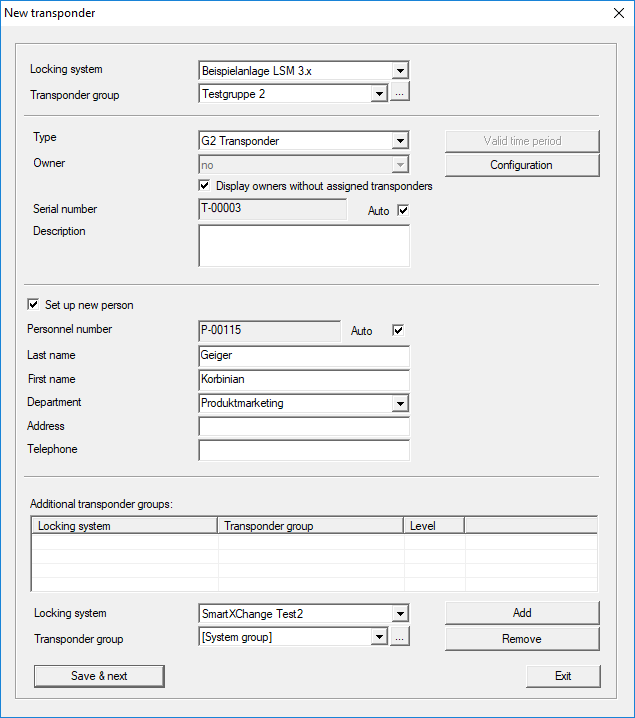Open the G2 Transponder type dropdown
Viewport: 635px width, 718px height.
coord(400,141)
